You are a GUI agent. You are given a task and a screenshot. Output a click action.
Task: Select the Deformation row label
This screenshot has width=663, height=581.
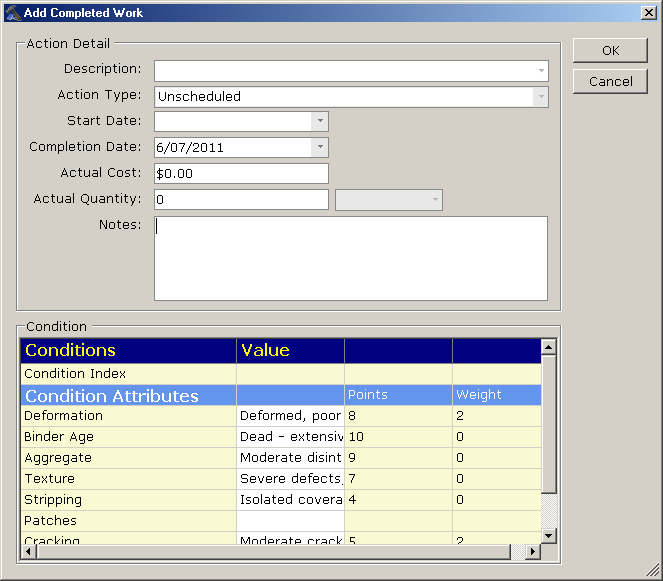click(x=129, y=416)
